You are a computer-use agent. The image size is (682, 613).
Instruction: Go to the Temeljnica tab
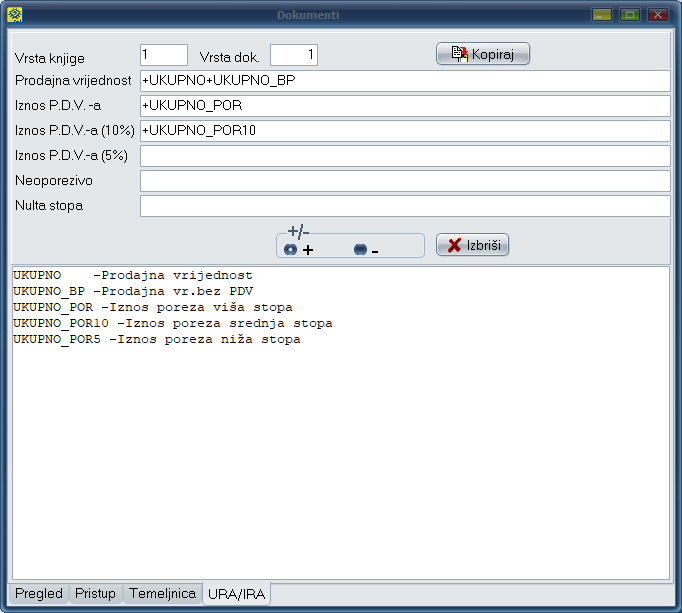[163, 593]
